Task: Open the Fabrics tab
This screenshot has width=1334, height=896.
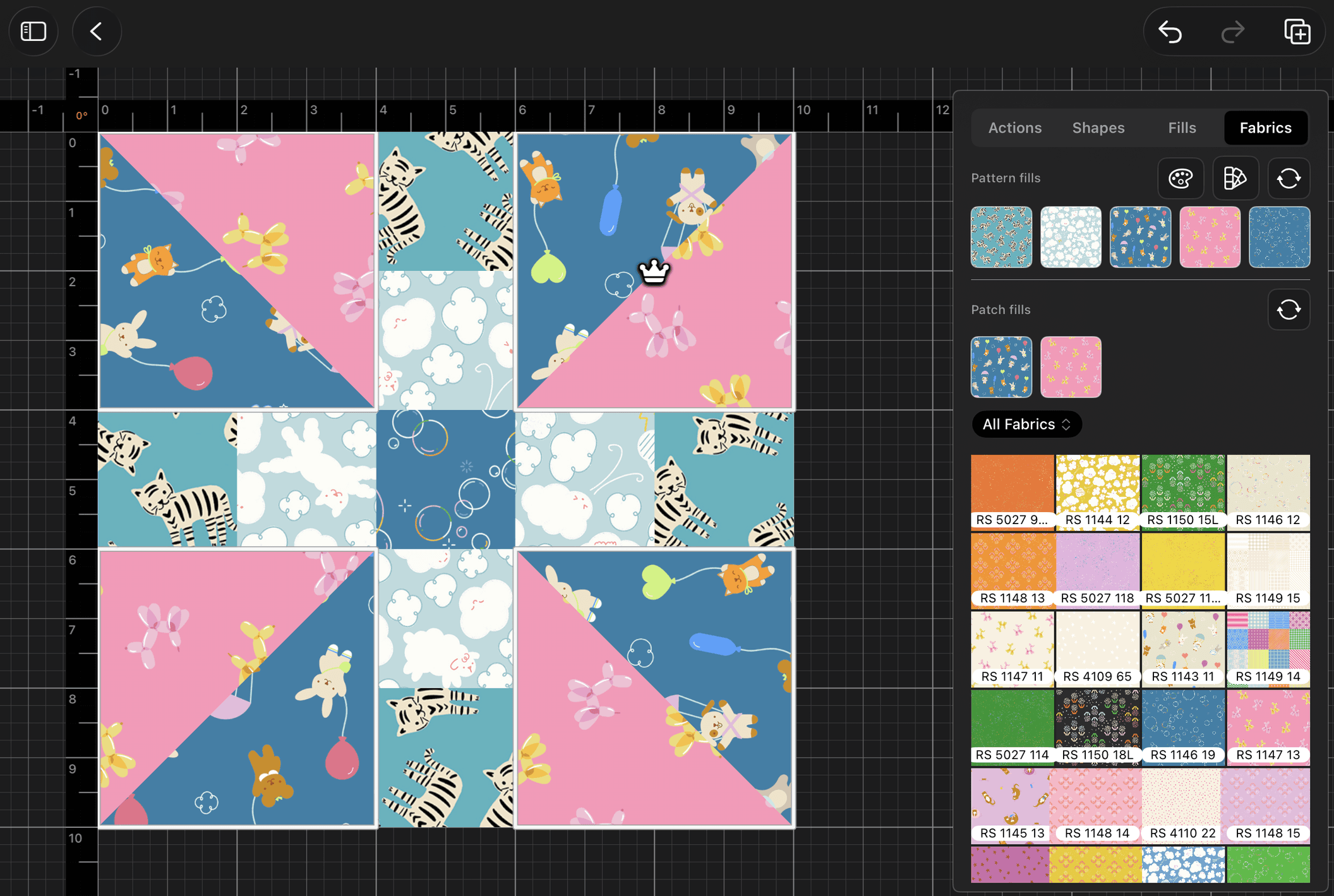Action: pyautogui.click(x=1266, y=128)
